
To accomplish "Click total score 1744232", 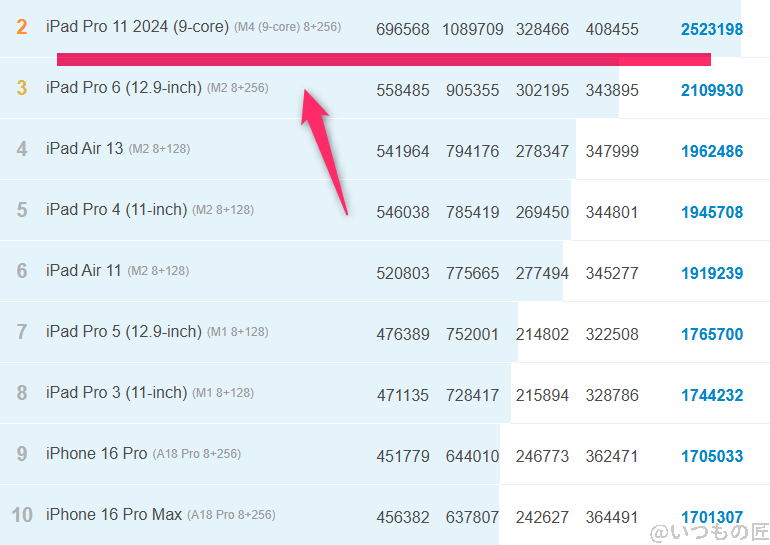I will 712,395.
